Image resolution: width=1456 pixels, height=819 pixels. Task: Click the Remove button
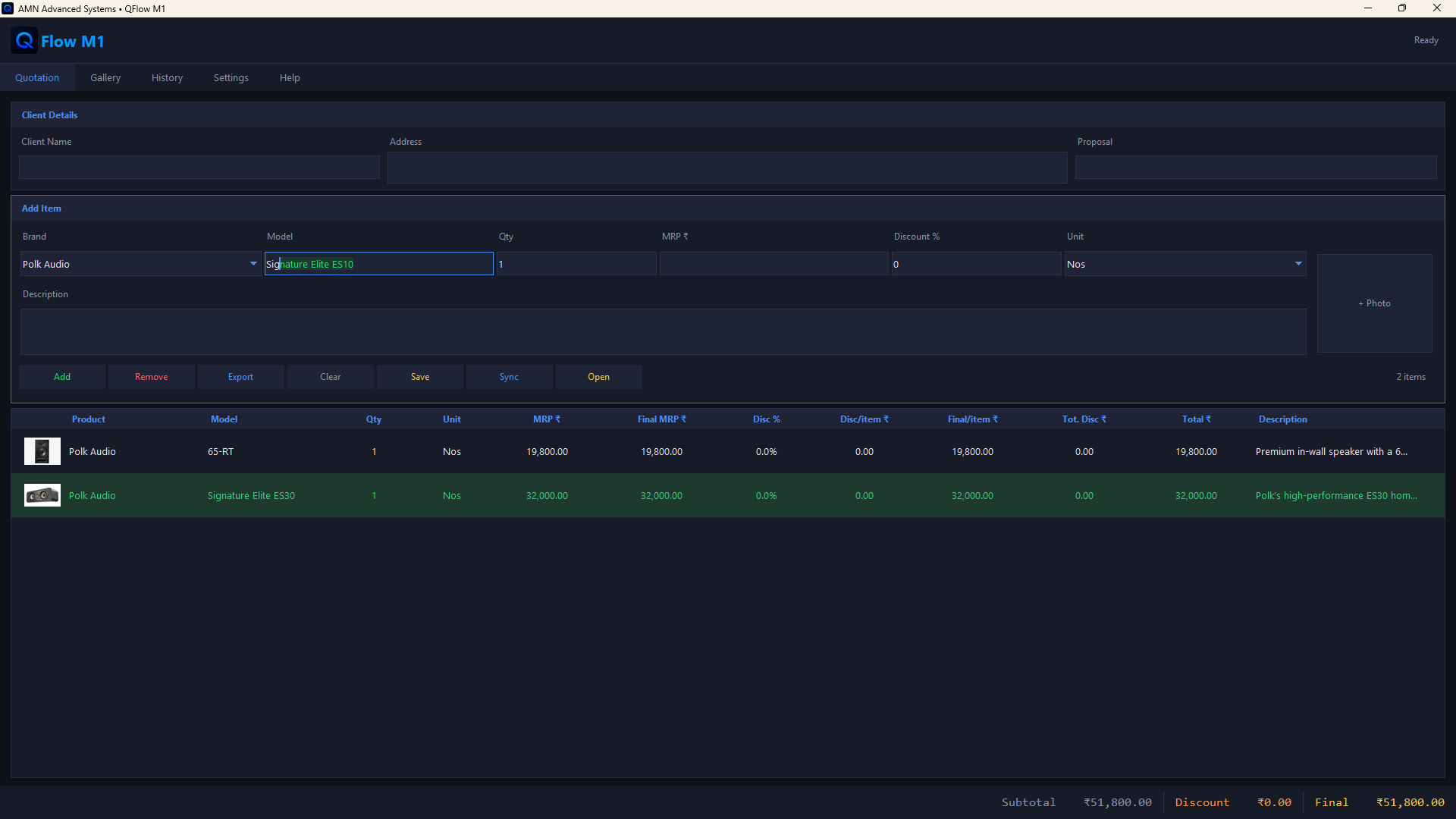pos(152,377)
